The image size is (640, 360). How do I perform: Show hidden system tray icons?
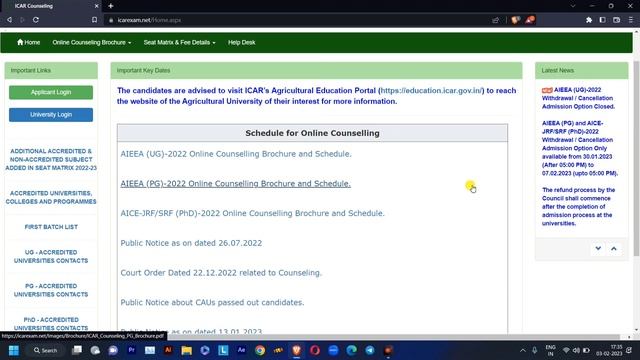pos(523,350)
